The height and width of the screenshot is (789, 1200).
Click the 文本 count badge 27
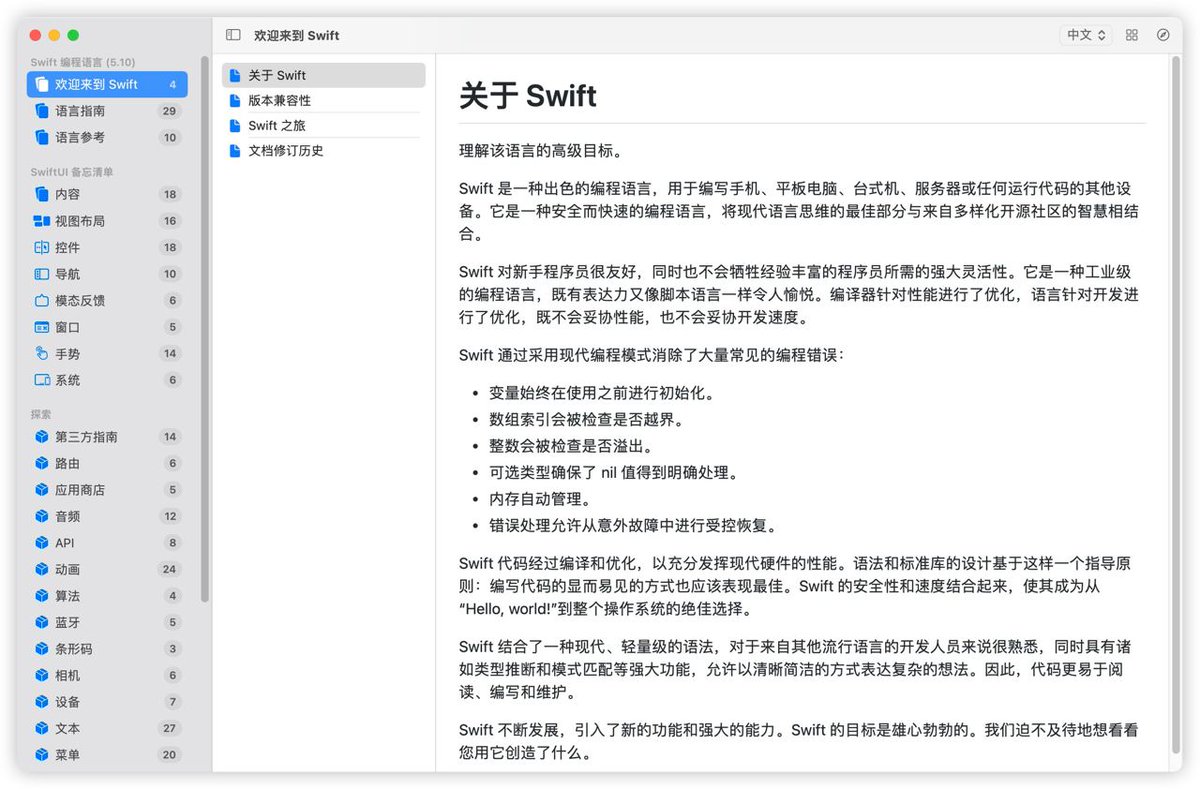pos(169,729)
